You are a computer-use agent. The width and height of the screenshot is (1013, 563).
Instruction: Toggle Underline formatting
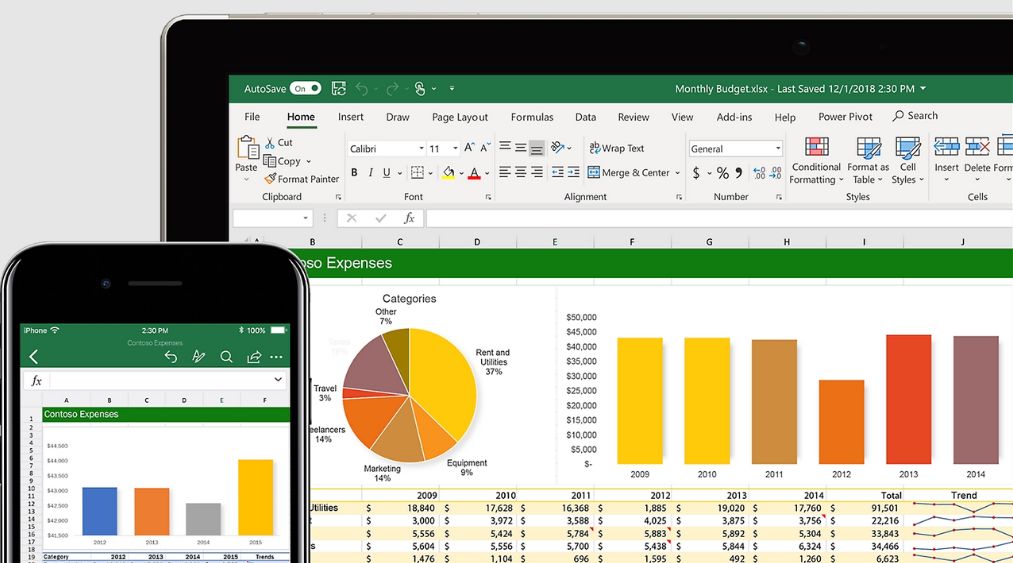tap(386, 173)
